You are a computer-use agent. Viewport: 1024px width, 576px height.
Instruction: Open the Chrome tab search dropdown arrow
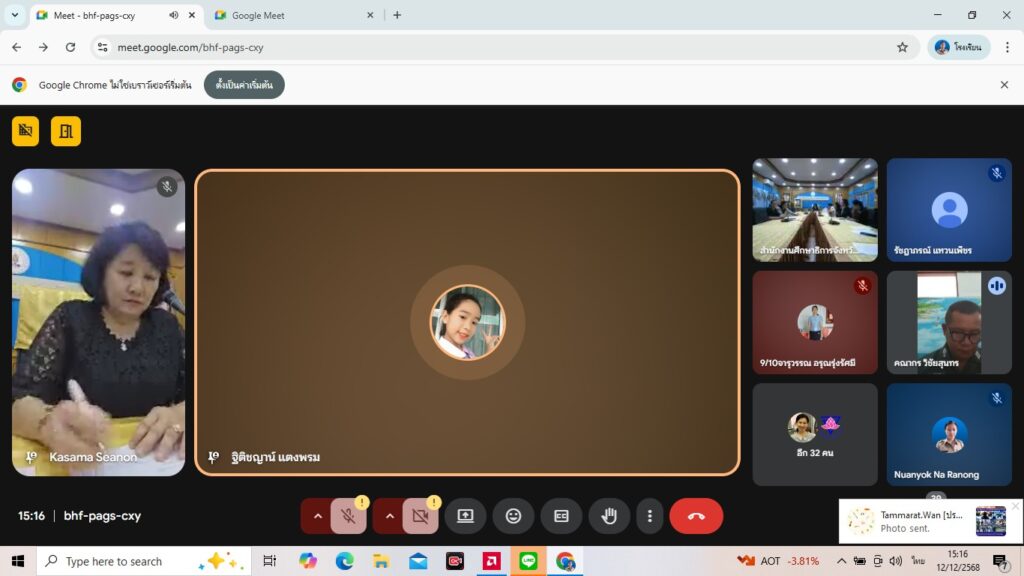tap(14, 15)
